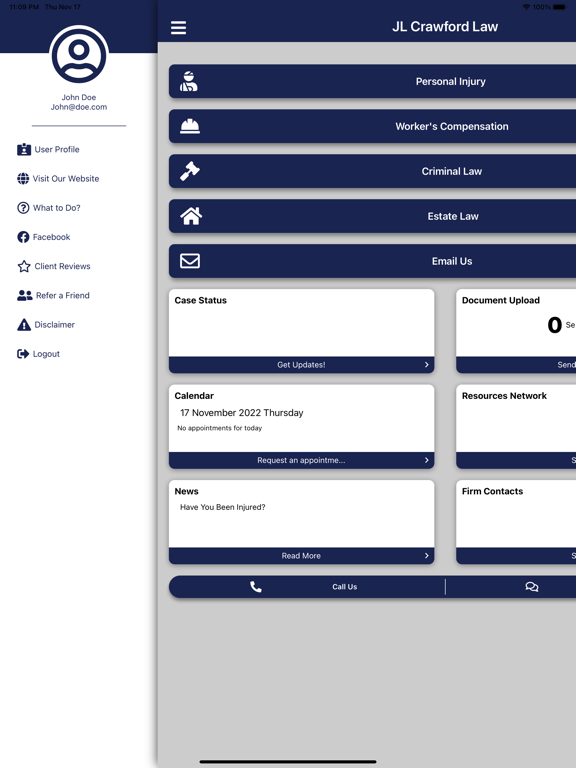Select Visit Our Website

(x=58, y=179)
